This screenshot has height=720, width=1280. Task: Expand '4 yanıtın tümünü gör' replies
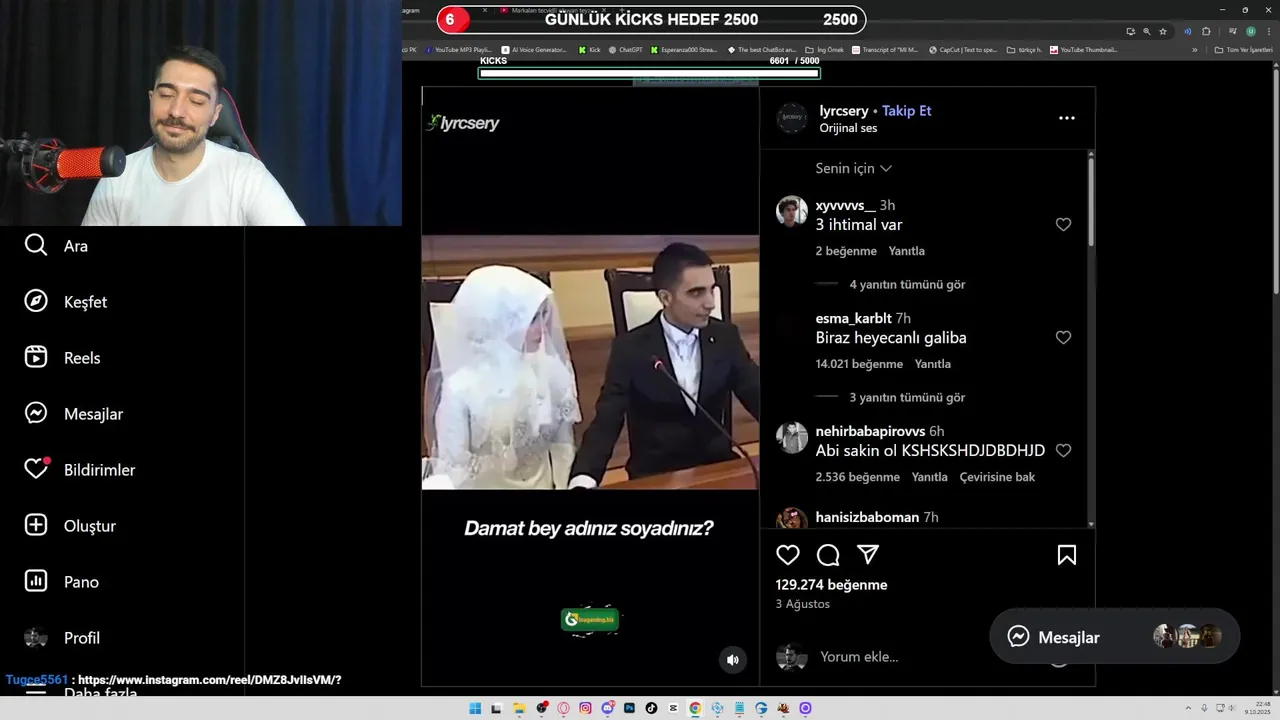pyautogui.click(x=907, y=285)
